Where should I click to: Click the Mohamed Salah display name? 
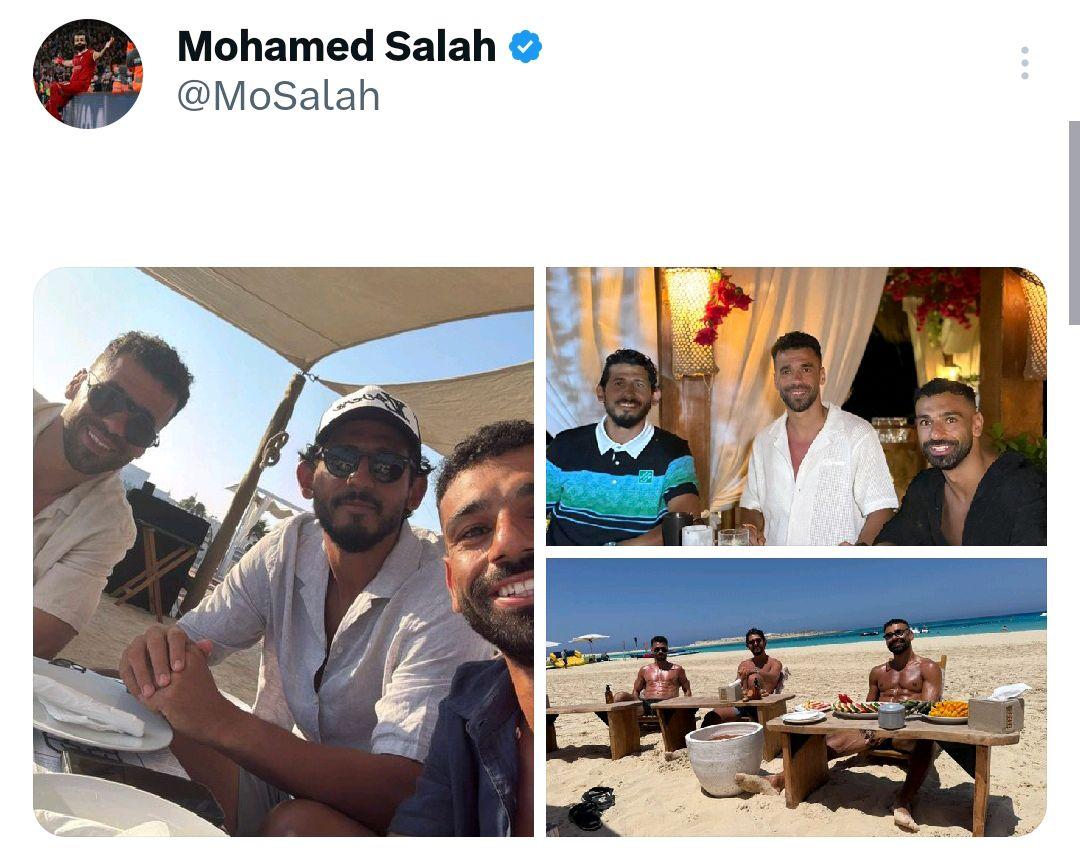point(336,47)
